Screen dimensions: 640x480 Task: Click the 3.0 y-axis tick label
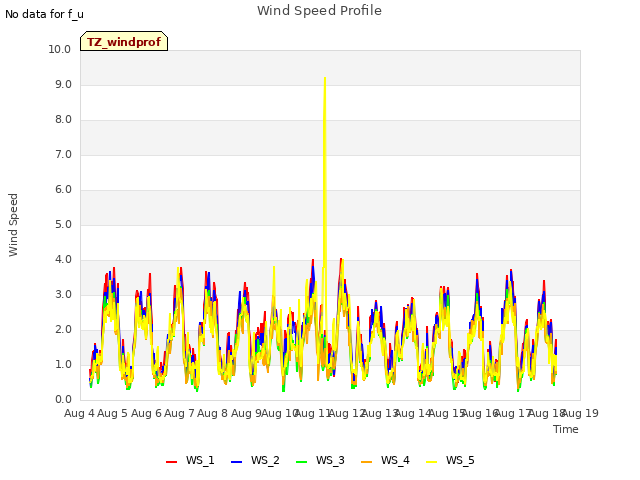[x=63, y=295]
